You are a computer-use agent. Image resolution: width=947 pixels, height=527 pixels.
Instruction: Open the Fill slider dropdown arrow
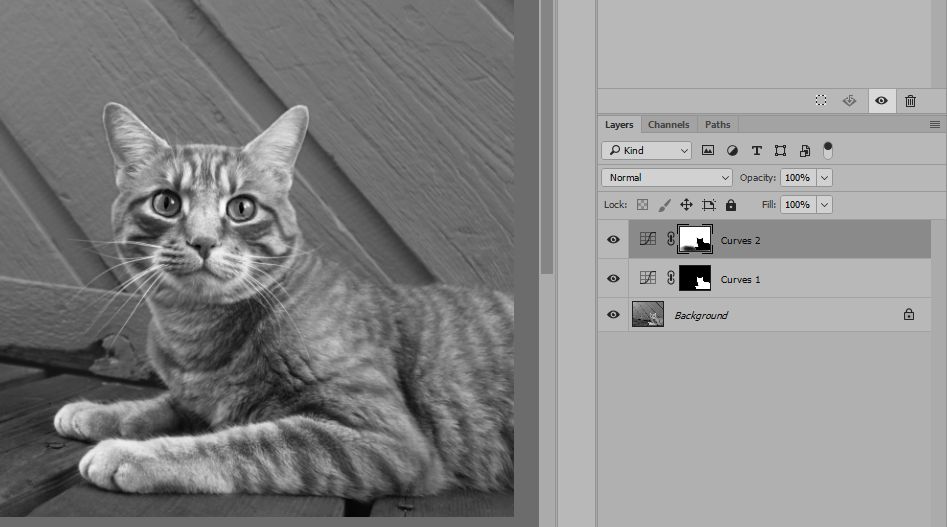(824, 205)
